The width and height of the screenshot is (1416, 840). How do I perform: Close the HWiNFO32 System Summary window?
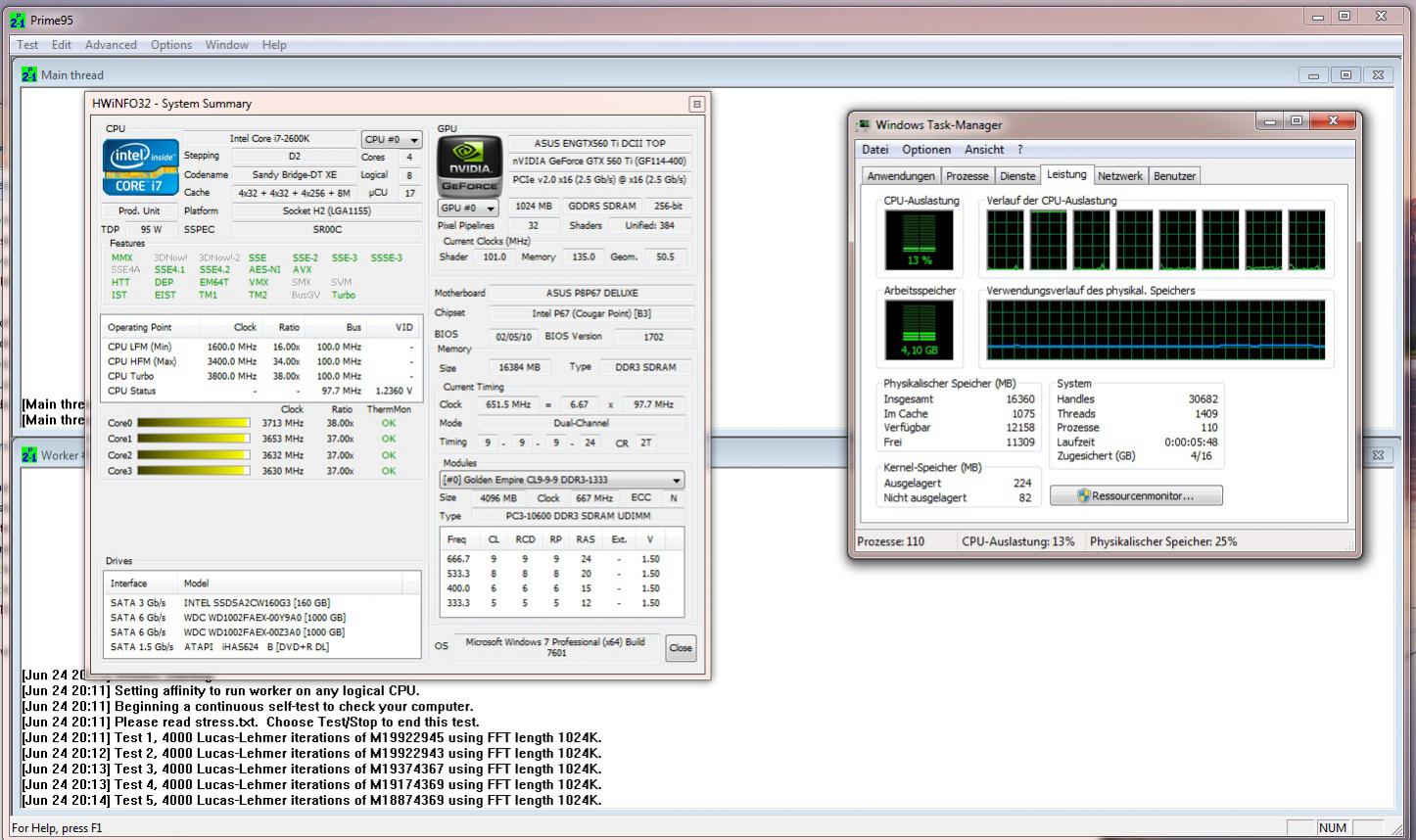696,104
